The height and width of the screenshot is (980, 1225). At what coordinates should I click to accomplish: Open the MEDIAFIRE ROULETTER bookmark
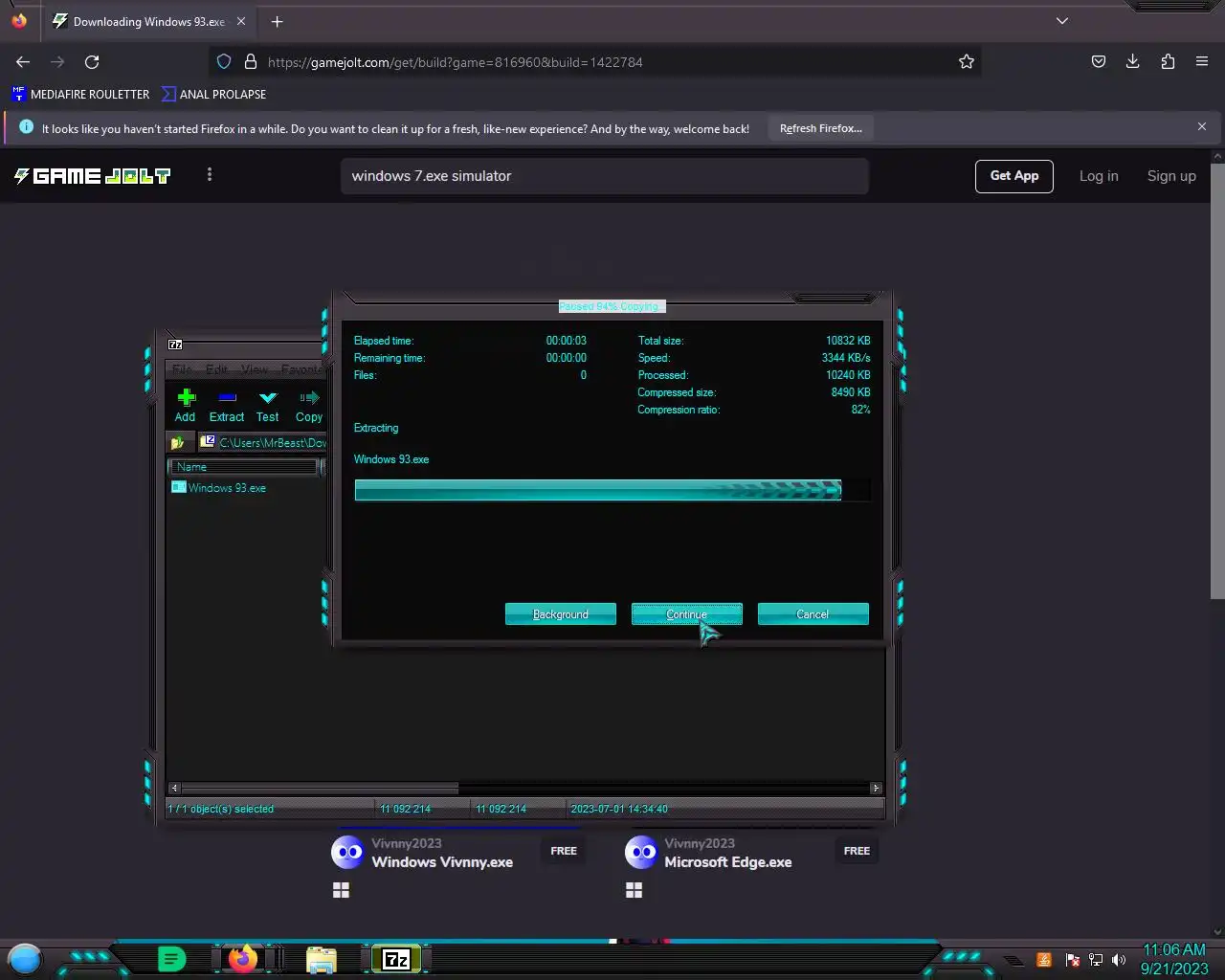coord(81,94)
